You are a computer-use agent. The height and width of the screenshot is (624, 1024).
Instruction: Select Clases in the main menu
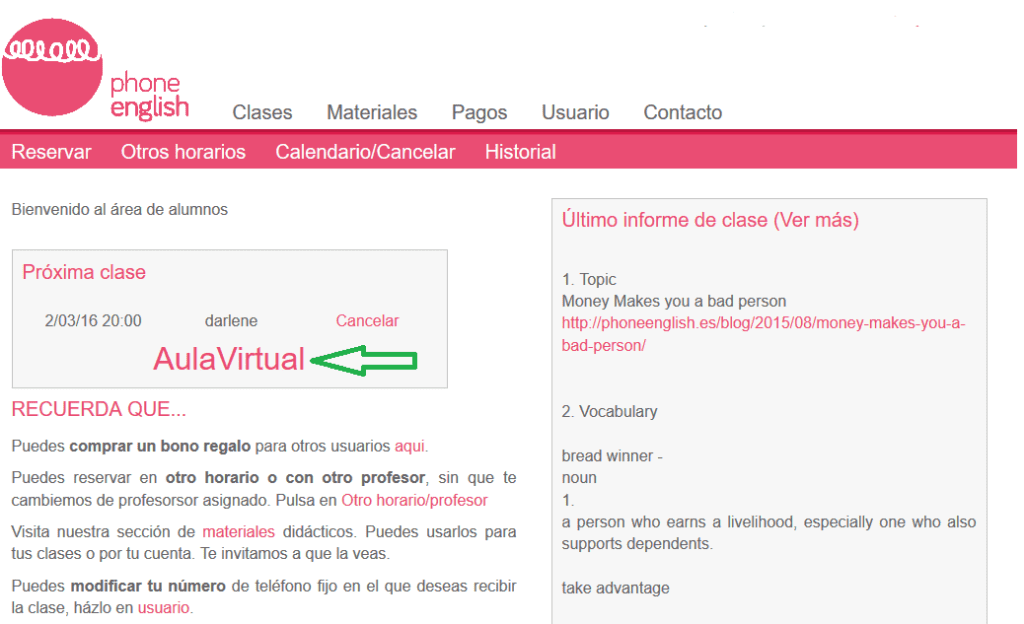261,113
